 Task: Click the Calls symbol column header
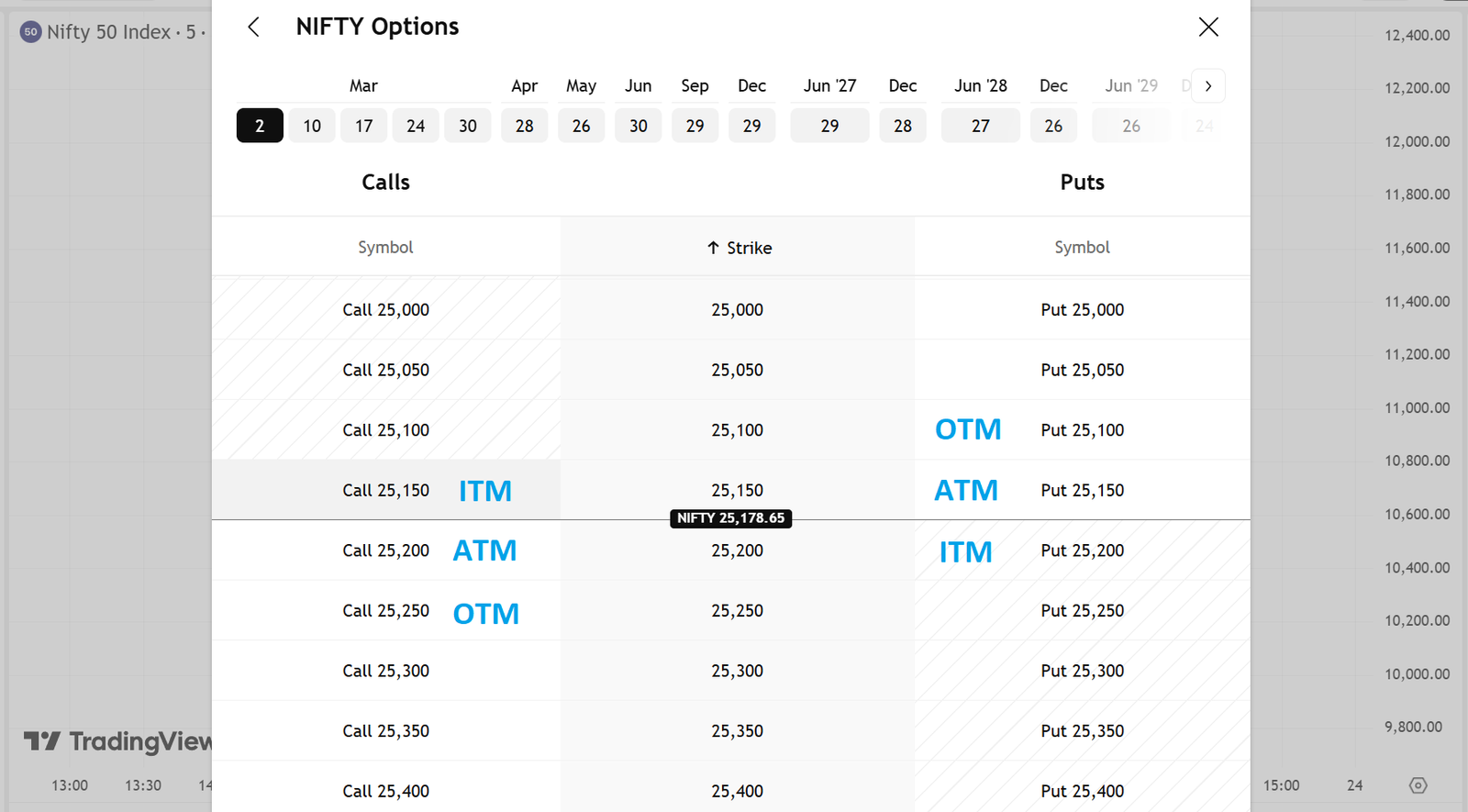coord(385,248)
